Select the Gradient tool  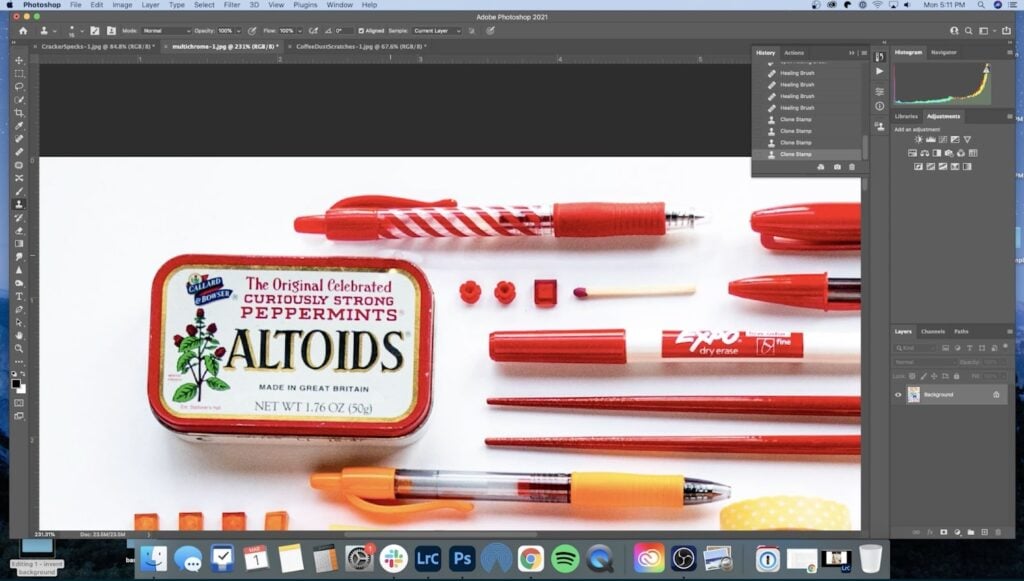[x=19, y=243]
